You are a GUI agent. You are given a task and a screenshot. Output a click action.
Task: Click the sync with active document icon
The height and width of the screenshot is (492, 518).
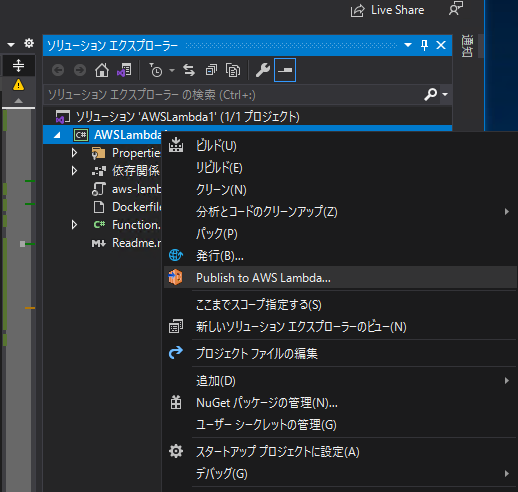click(189, 70)
